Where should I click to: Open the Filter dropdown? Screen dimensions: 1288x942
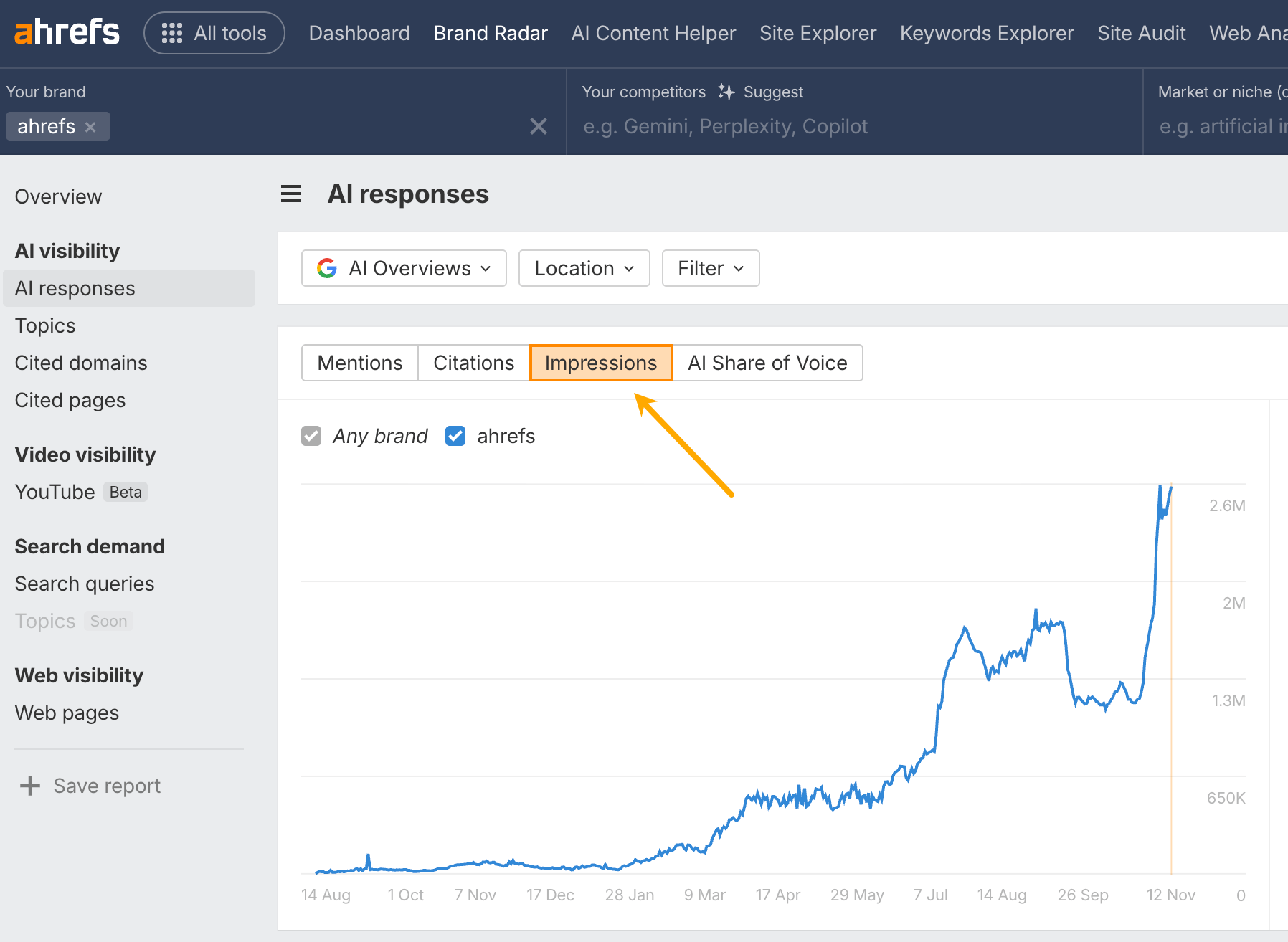(709, 268)
